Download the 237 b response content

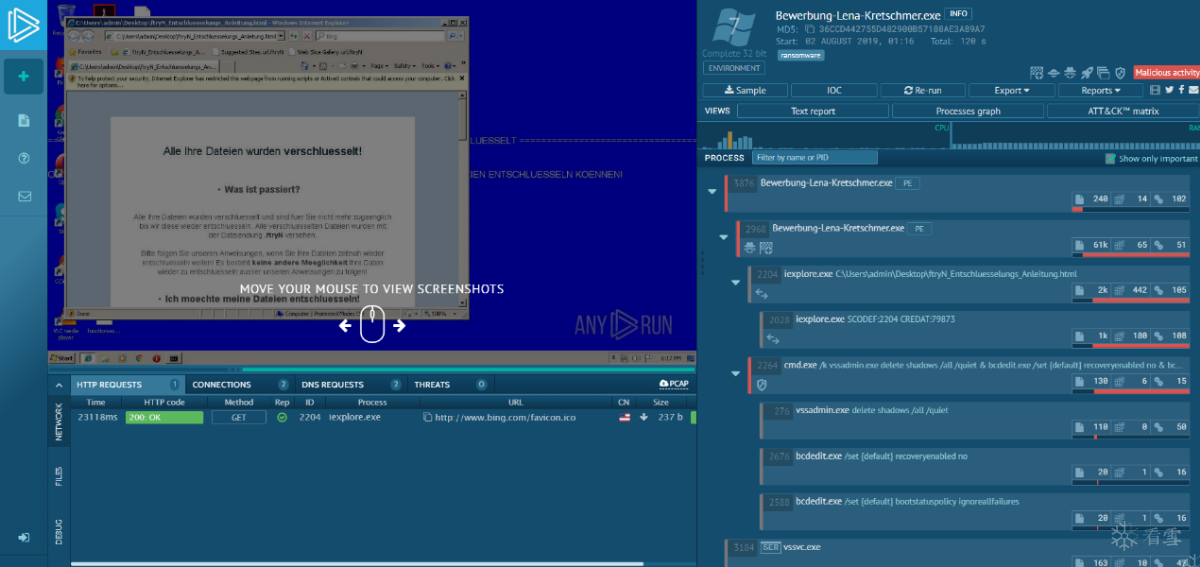643,417
